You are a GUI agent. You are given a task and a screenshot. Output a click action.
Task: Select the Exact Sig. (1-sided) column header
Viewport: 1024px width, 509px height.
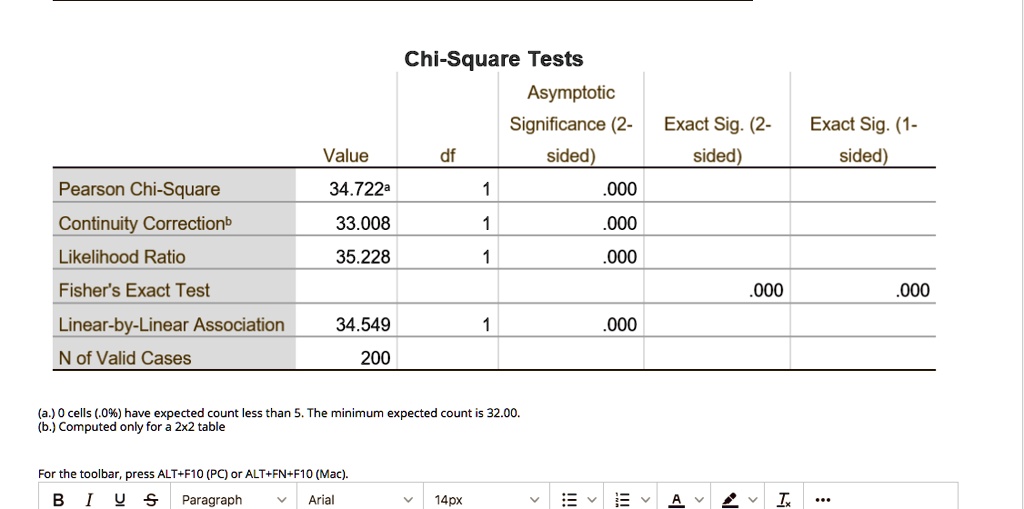tap(863, 140)
